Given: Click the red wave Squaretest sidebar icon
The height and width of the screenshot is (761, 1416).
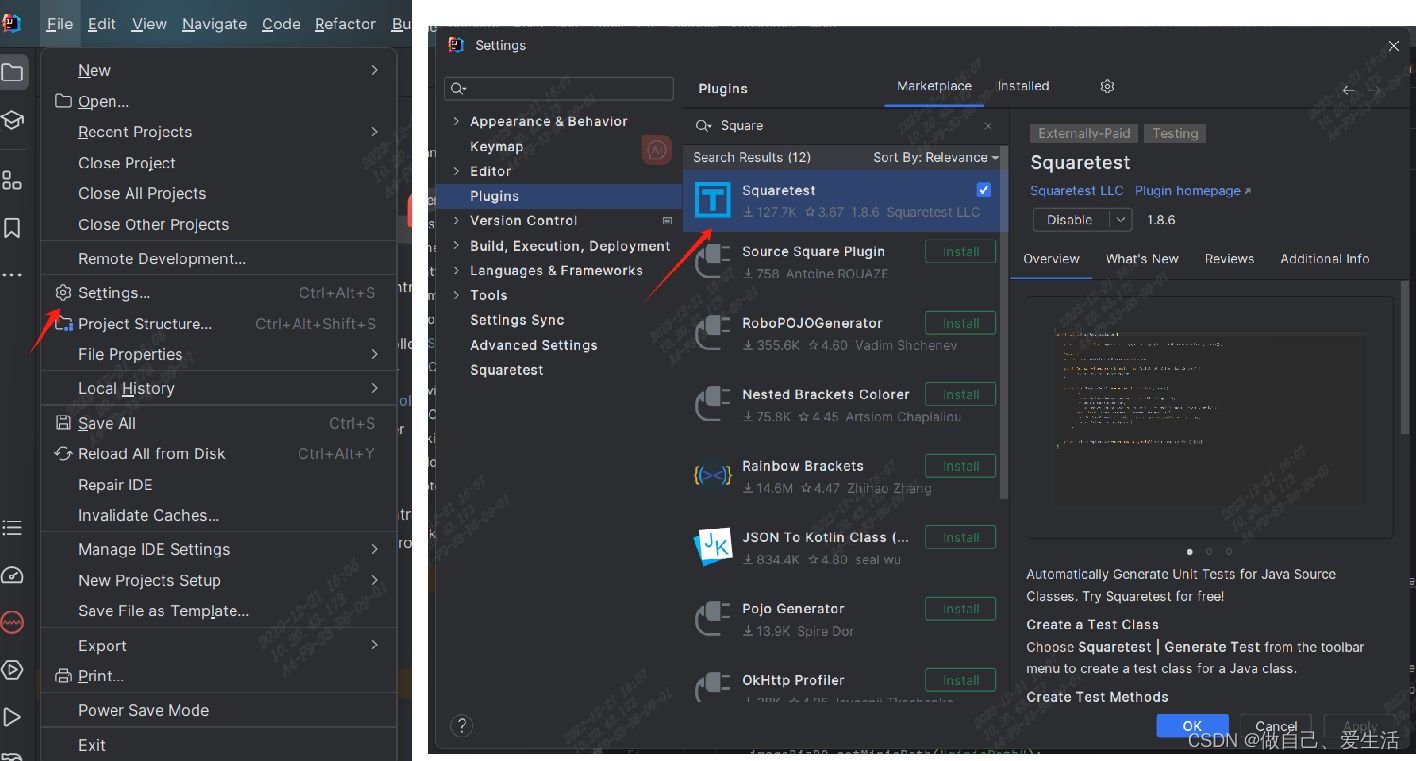Looking at the screenshot, I should click(x=12, y=622).
